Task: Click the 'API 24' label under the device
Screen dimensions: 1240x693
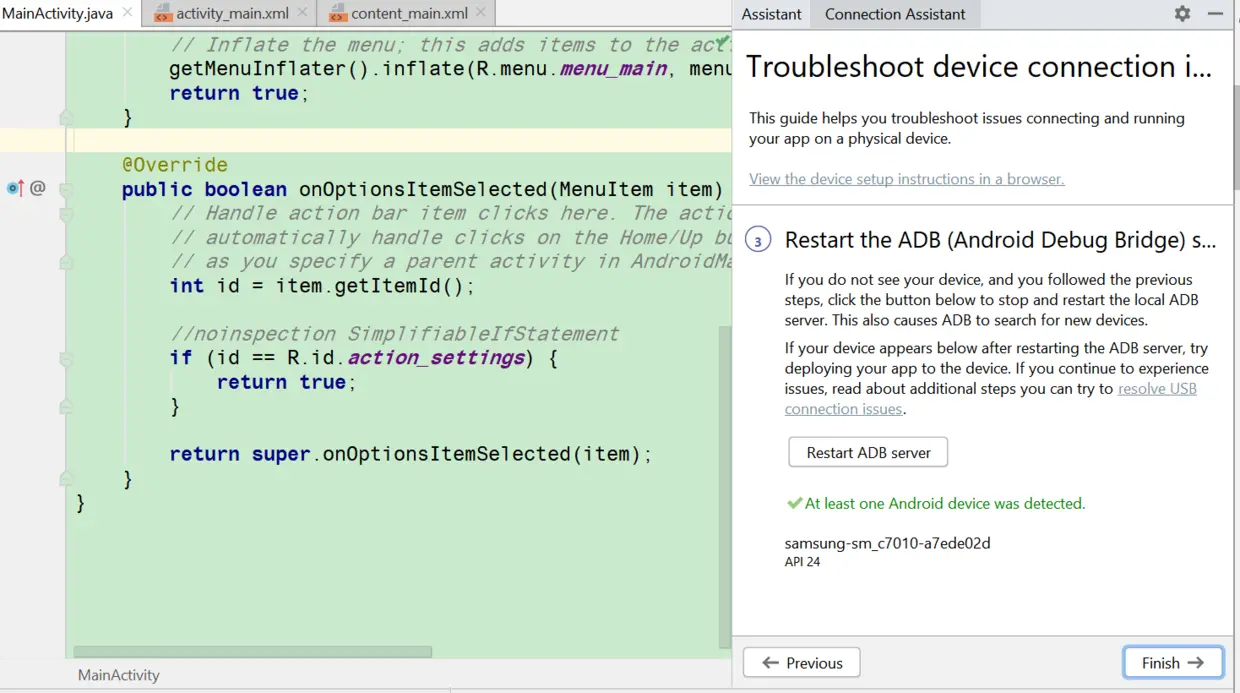Action: click(802, 562)
